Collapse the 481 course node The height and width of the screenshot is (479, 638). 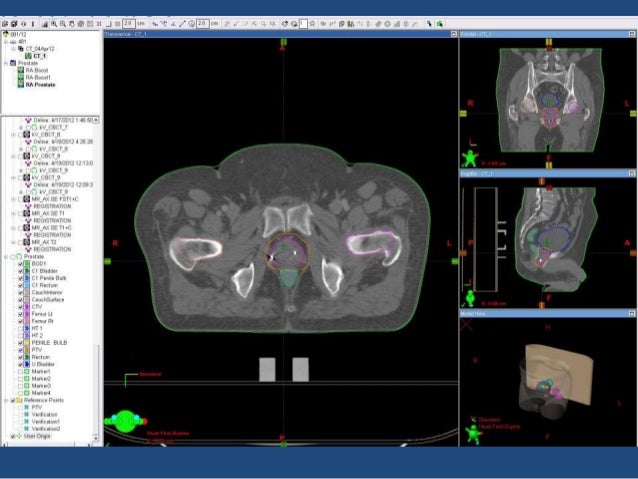point(6,42)
